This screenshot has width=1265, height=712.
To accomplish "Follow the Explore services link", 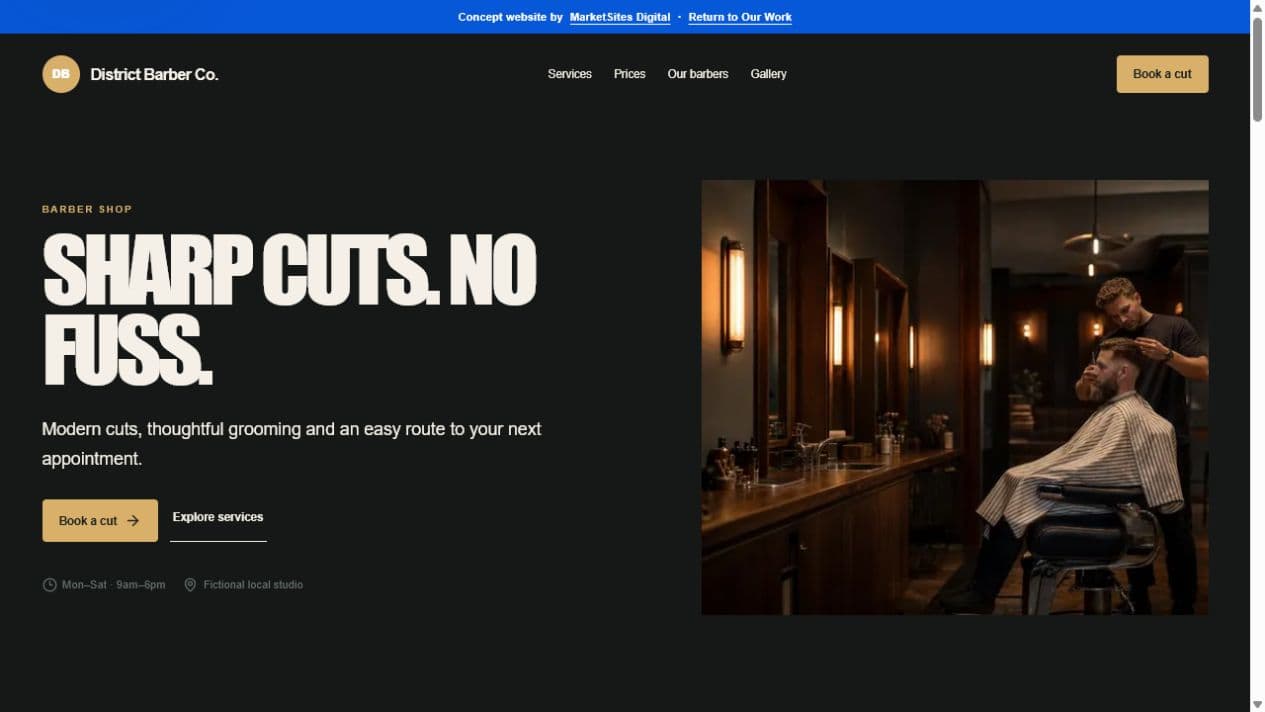I will tap(218, 518).
